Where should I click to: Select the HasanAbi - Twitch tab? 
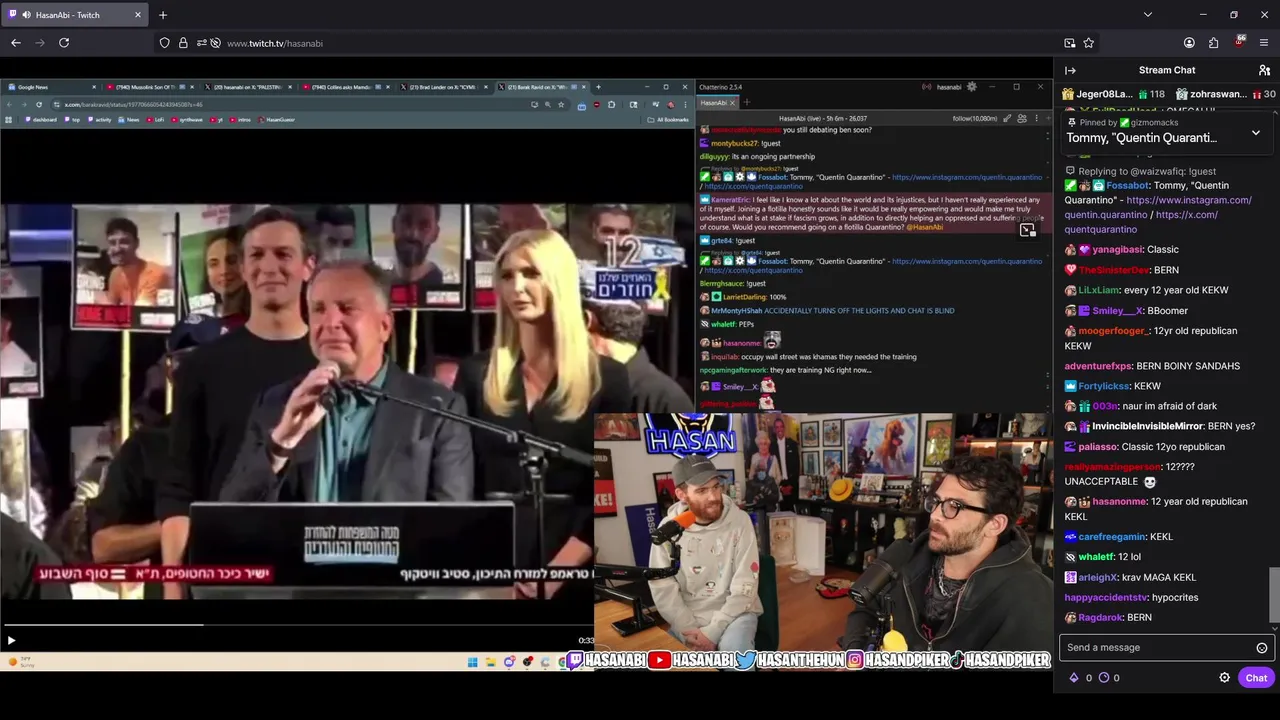(75, 15)
